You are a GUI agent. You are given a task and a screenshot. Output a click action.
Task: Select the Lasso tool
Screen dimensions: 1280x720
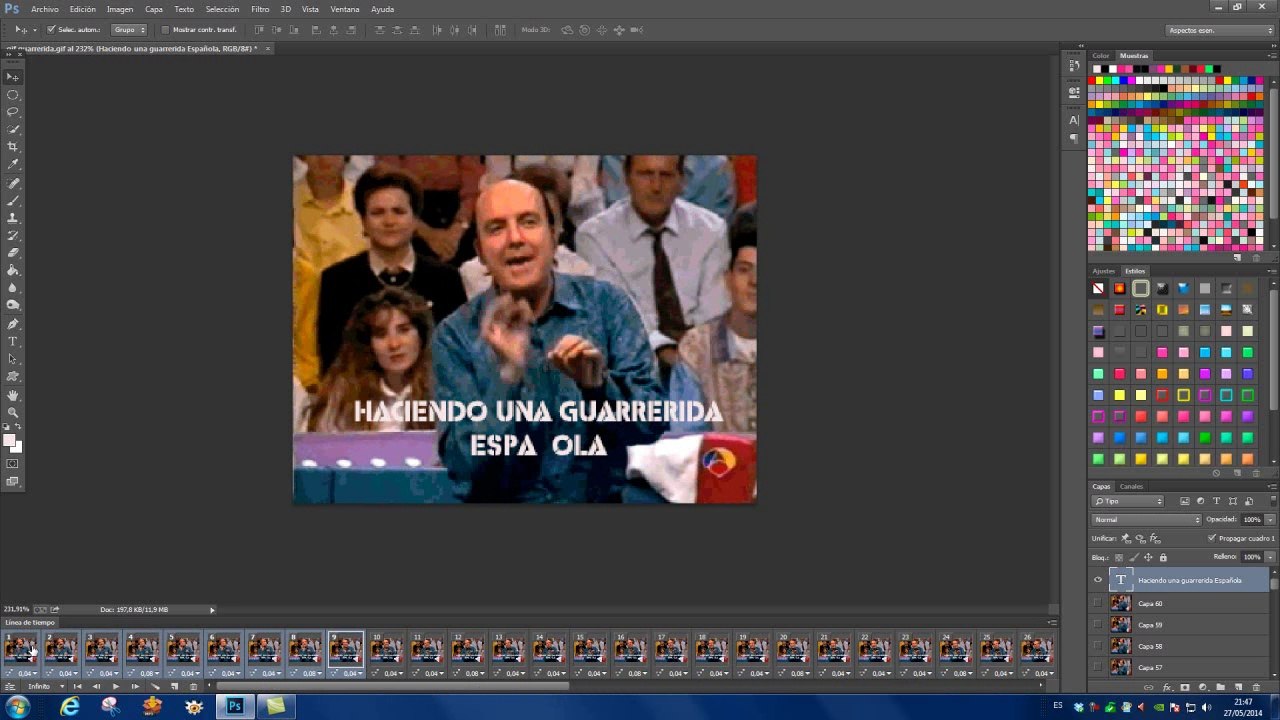pos(13,112)
